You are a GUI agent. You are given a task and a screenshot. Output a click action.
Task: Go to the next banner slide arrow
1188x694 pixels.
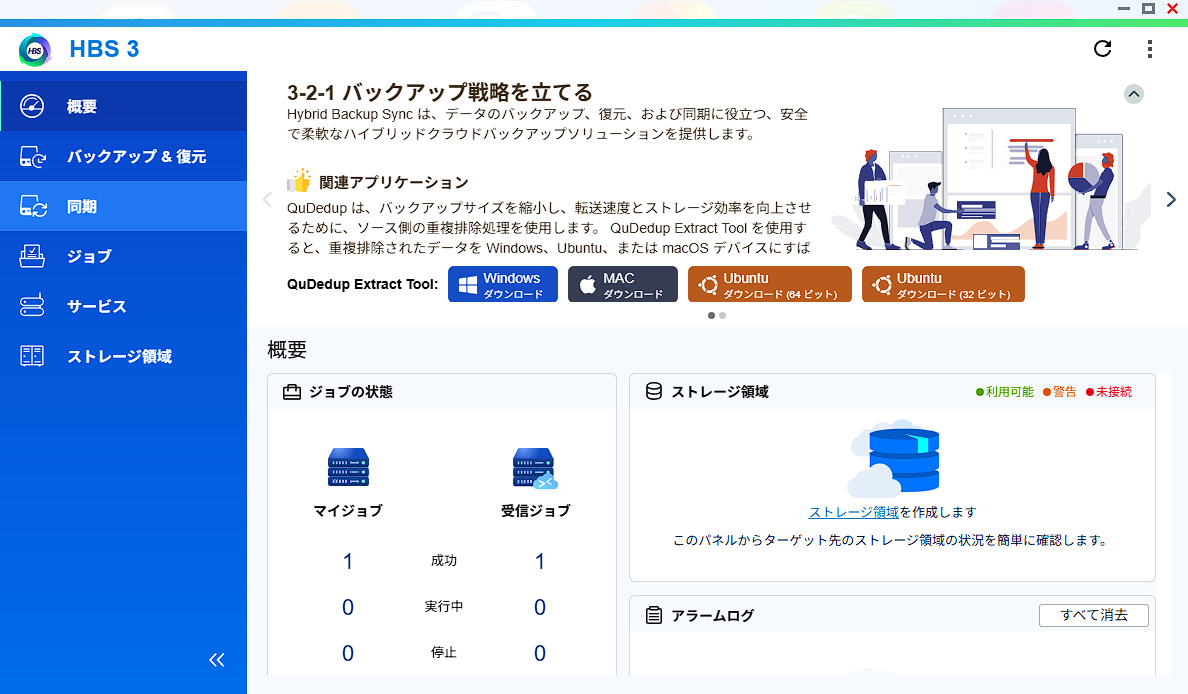[x=1171, y=199]
